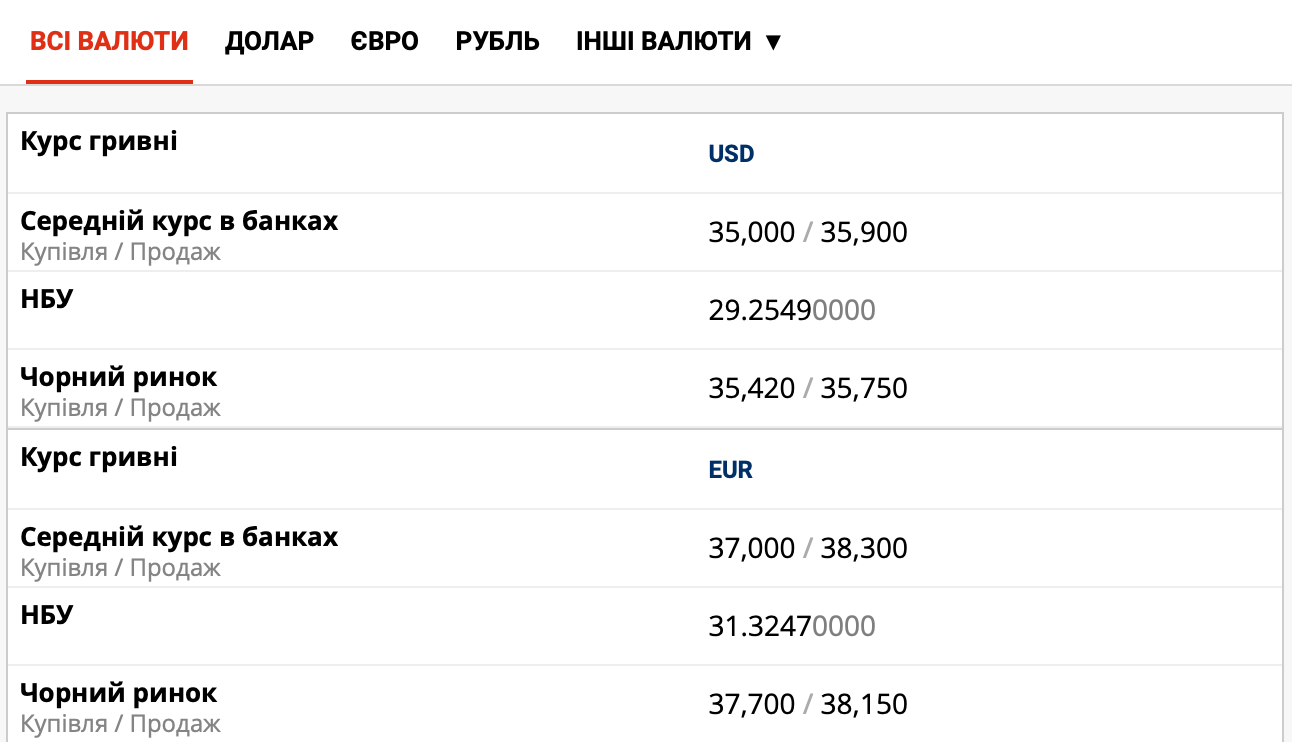Switch to the ДОЛАР tab

point(269,41)
